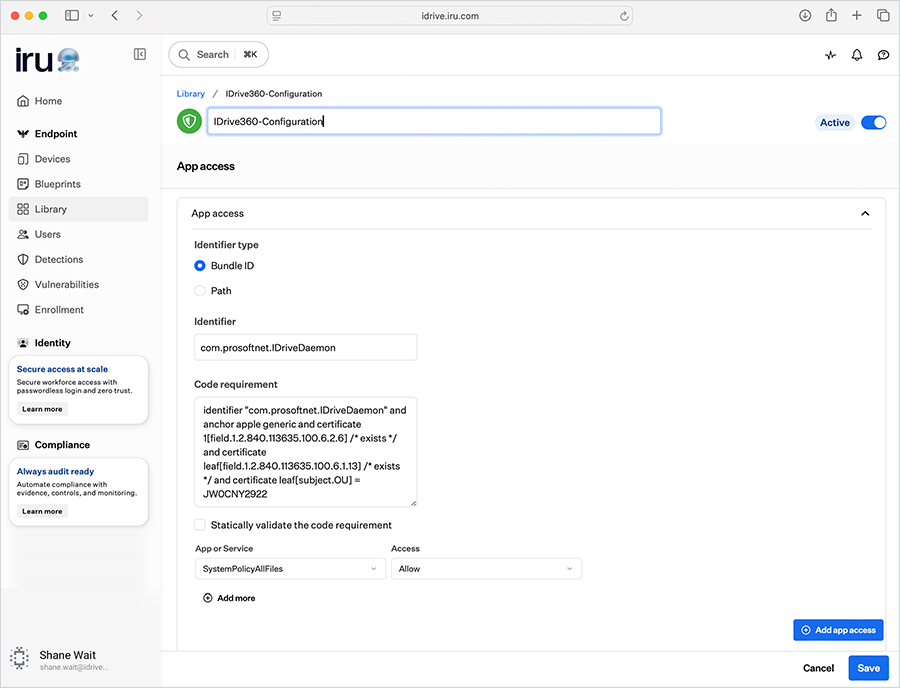Collapse the iru sidebar panel icon

click(x=139, y=54)
